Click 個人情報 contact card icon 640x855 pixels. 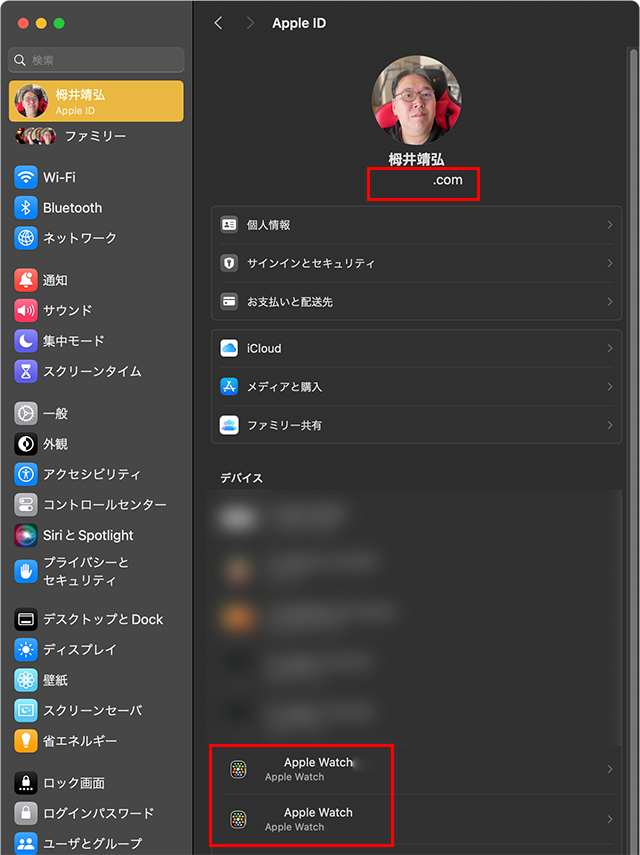(x=229, y=225)
